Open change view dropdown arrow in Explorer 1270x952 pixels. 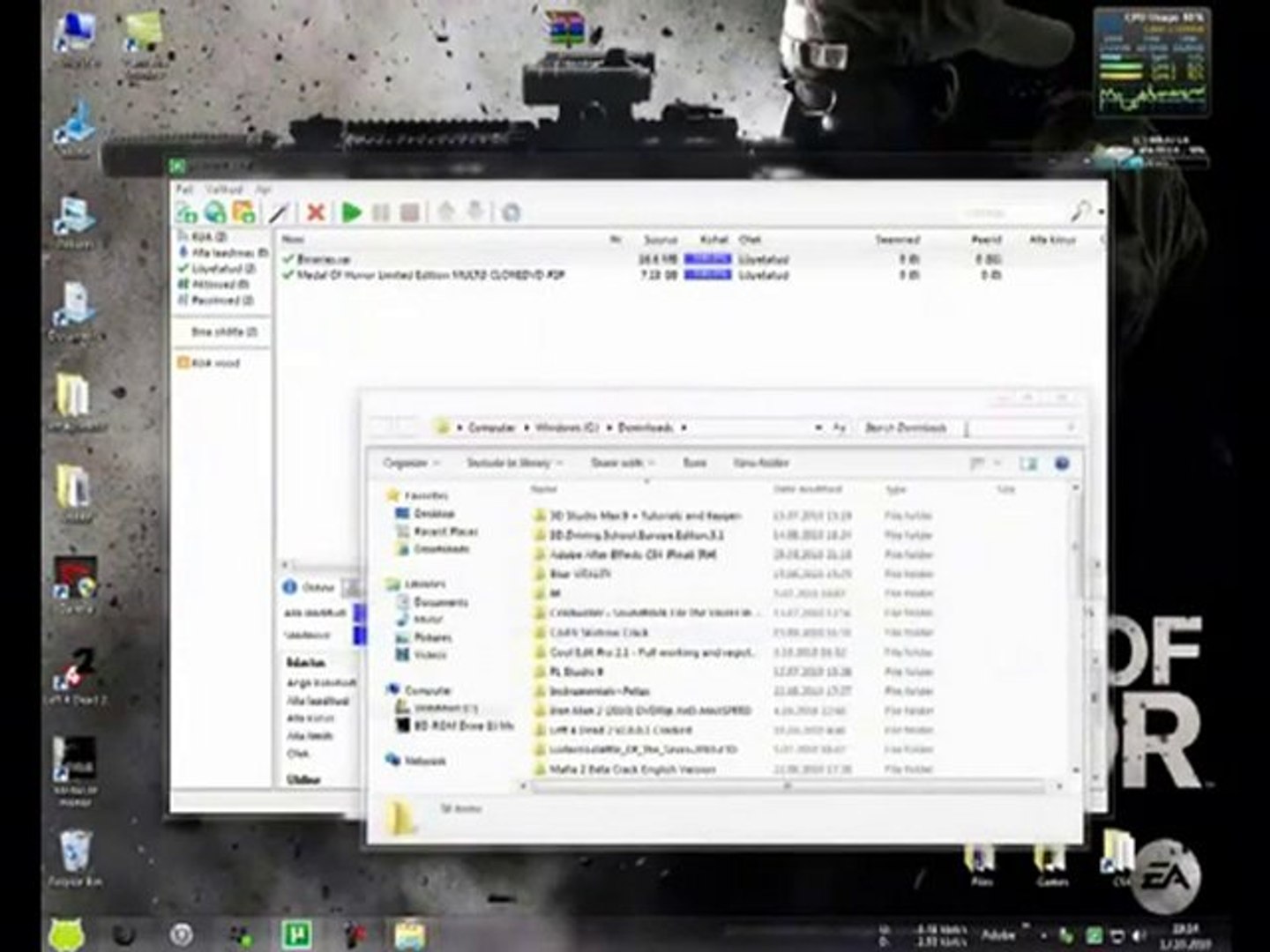(x=998, y=463)
